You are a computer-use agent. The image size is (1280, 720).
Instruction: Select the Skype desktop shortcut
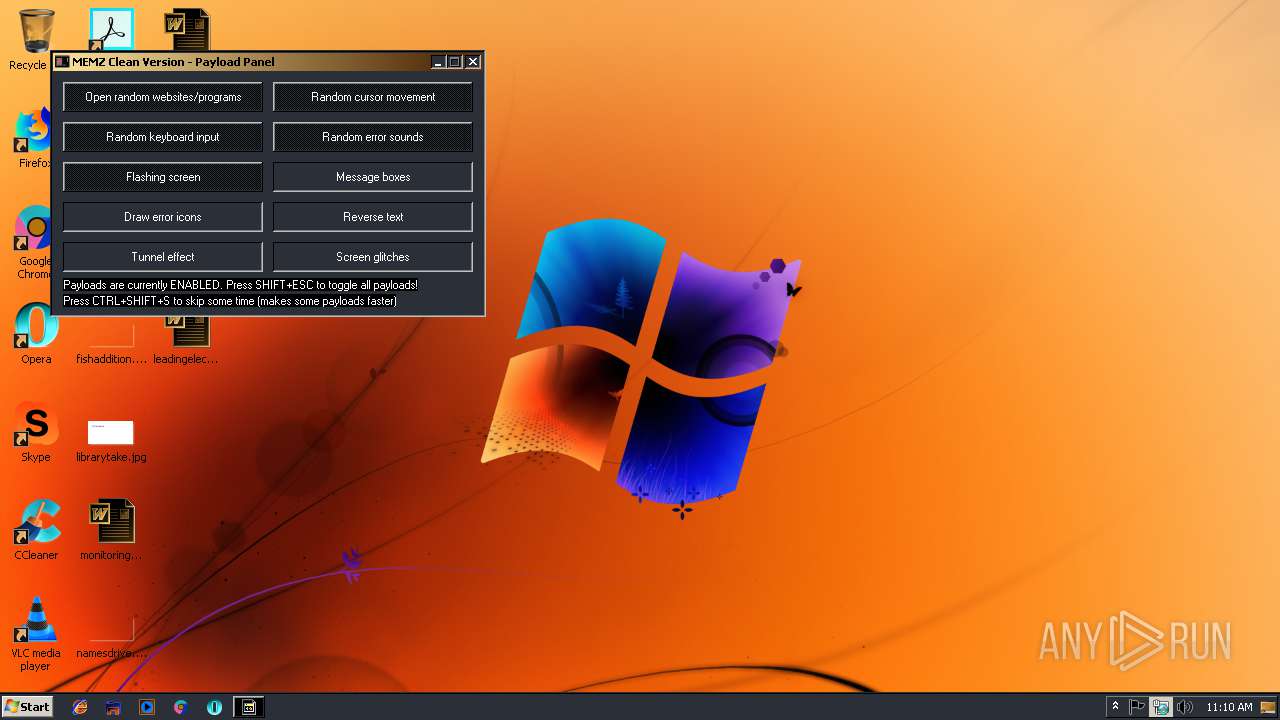click(x=36, y=432)
